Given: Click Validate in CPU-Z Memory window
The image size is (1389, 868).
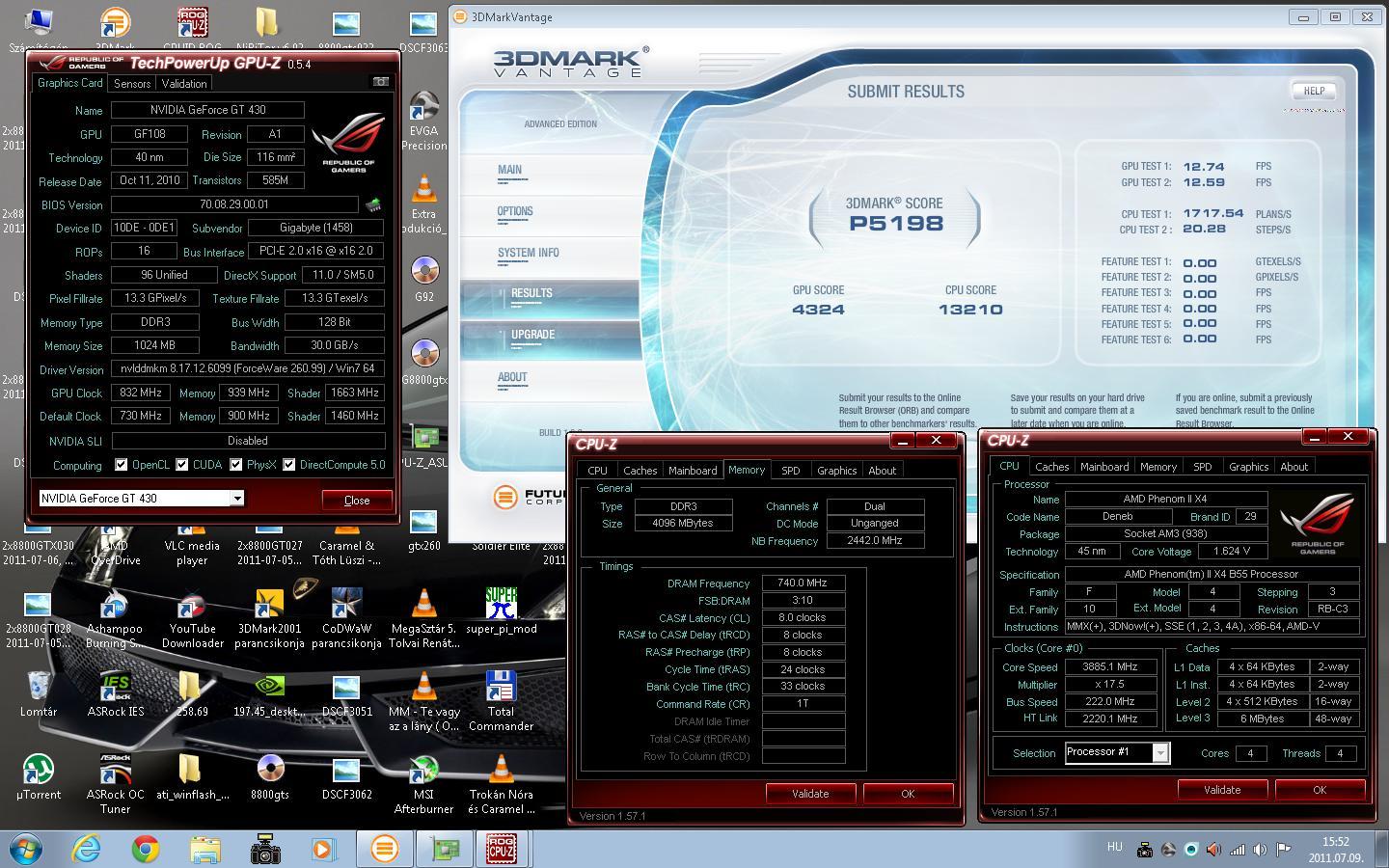Looking at the screenshot, I should [x=810, y=794].
